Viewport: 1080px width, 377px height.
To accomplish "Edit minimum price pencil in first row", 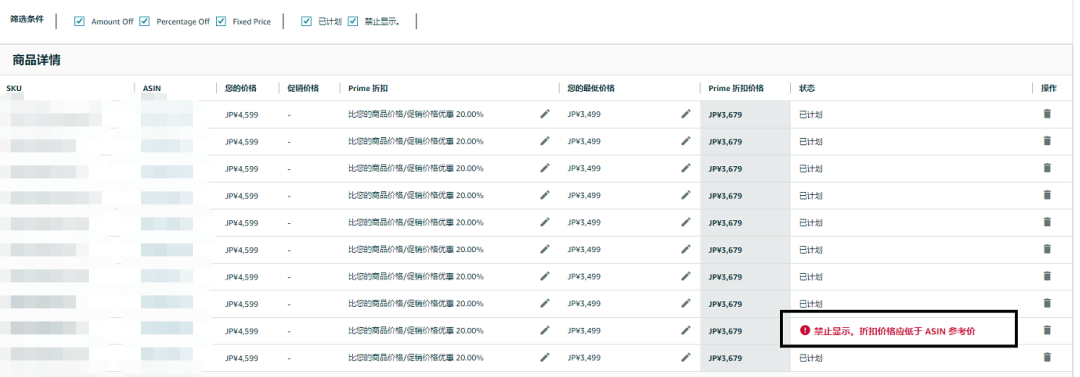I will pyautogui.click(x=685, y=114).
